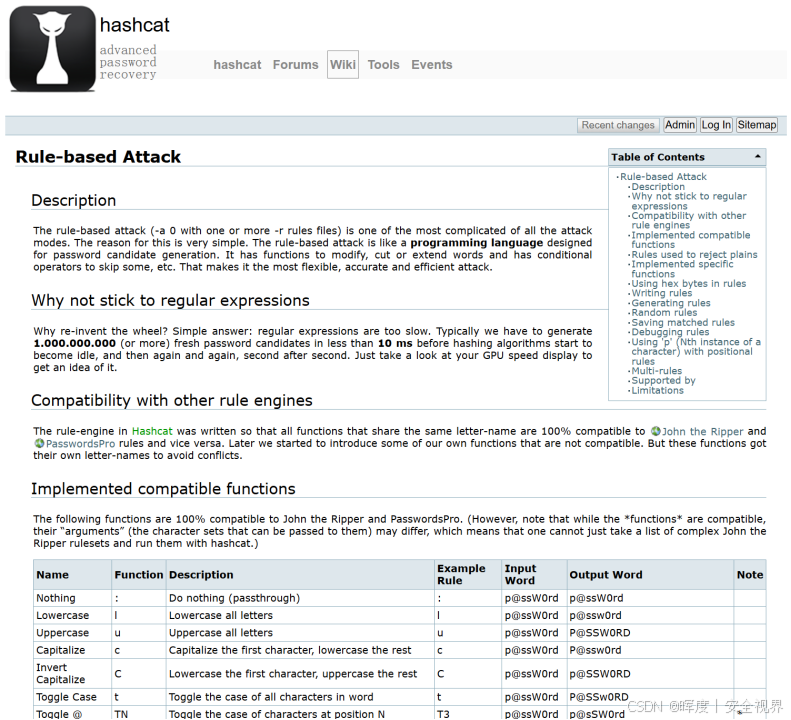Open Using 'p' Nth instance contents entry
Screen dimensions: 791x720
696,351
